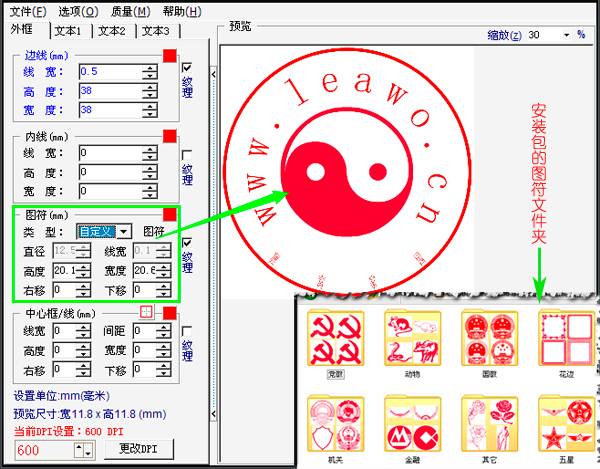Click the 边线 red color swatch
Image resolution: width=600 pixels, height=469 pixels.
[x=170, y=55]
